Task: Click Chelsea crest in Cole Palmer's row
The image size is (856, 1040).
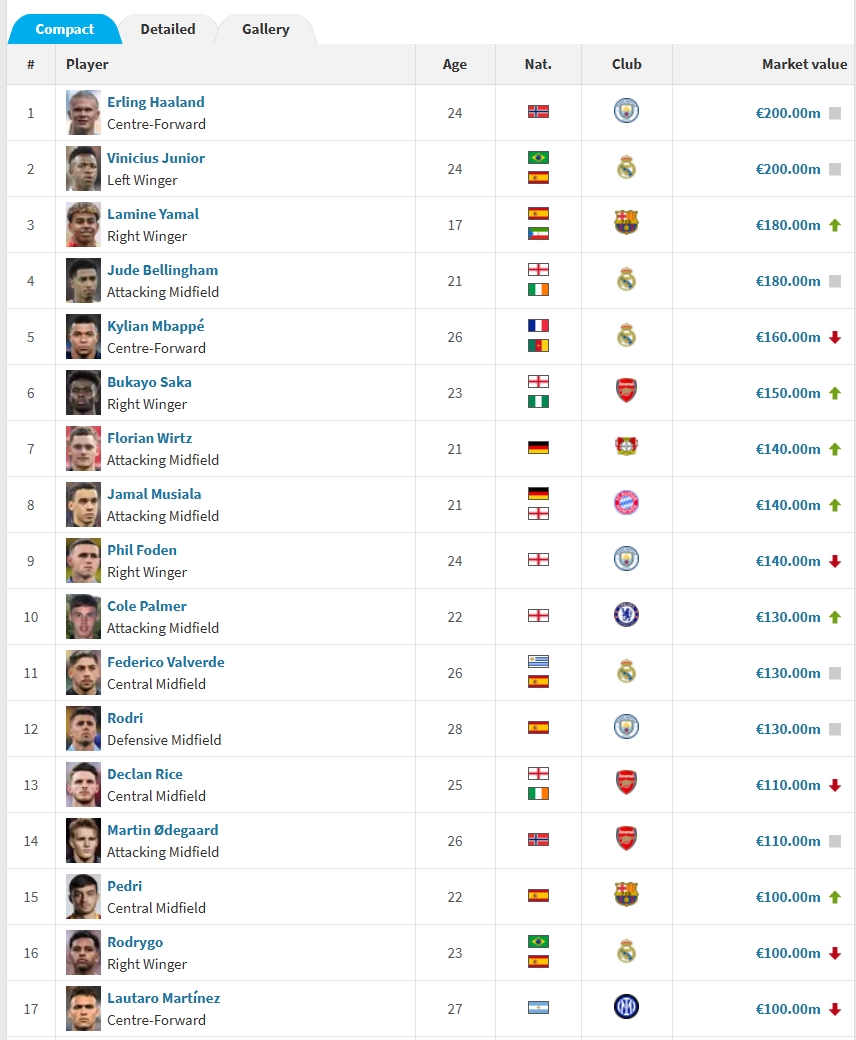Action: (x=626, y=616)
